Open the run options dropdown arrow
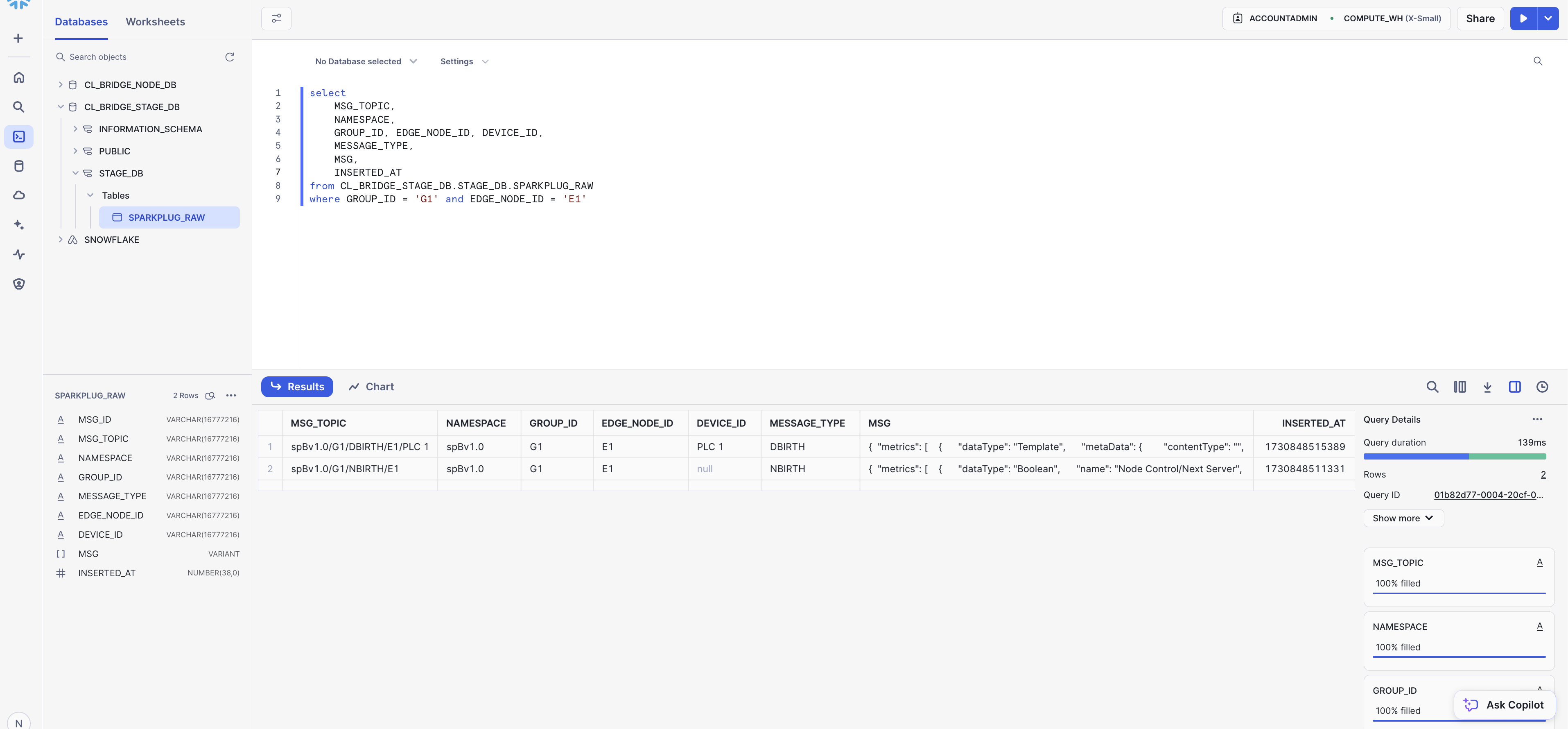The width and height of the screenshot is (1568, 729). pos(1548,18)
